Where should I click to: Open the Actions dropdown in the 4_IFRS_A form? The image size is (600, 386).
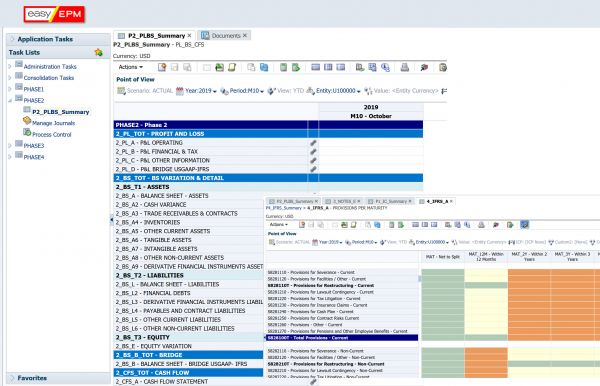pyautogui.click(x=279, y=225)
